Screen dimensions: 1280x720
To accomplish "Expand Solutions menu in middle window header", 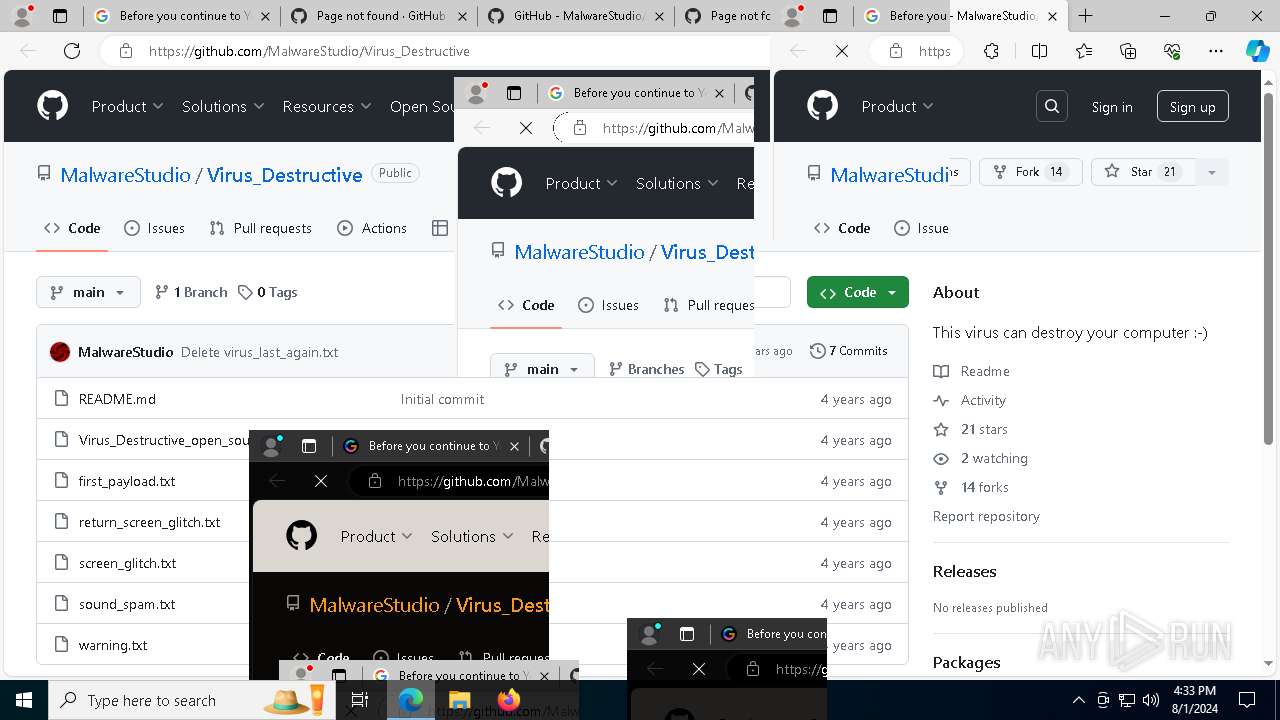I will pyautogui.click(x=677, y=183).
